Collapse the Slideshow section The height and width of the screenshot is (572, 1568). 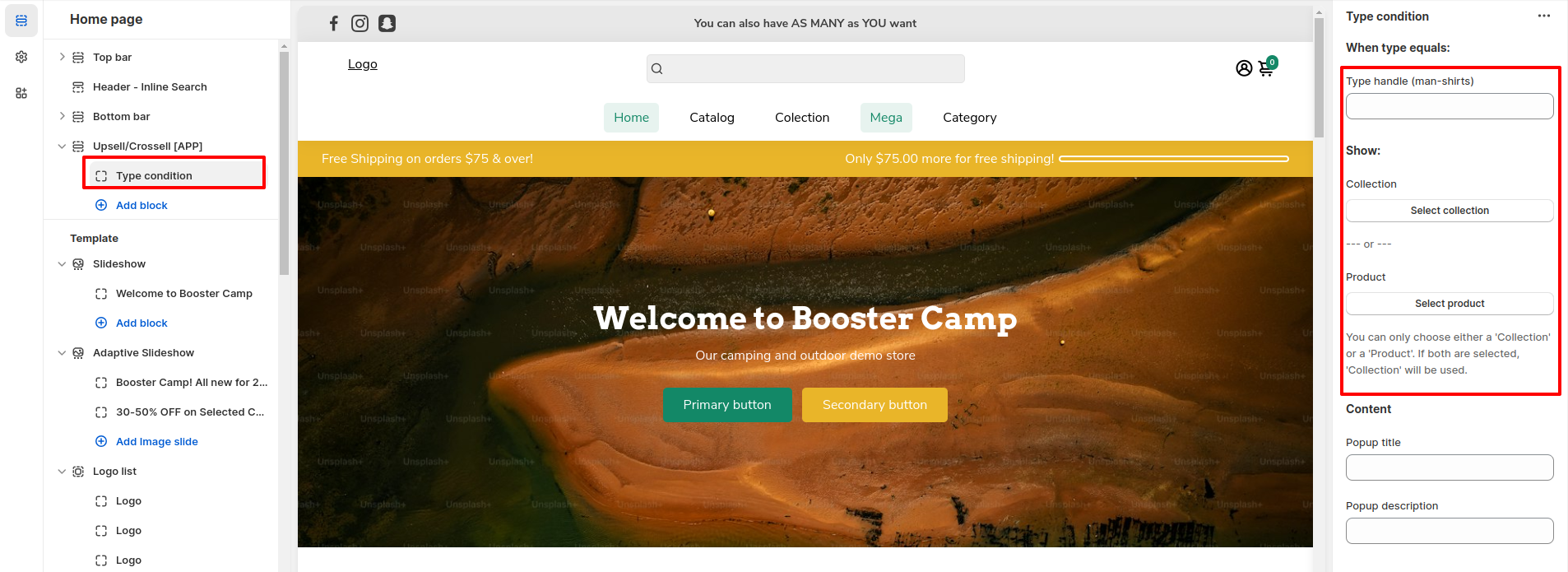(x=62, y=263)
